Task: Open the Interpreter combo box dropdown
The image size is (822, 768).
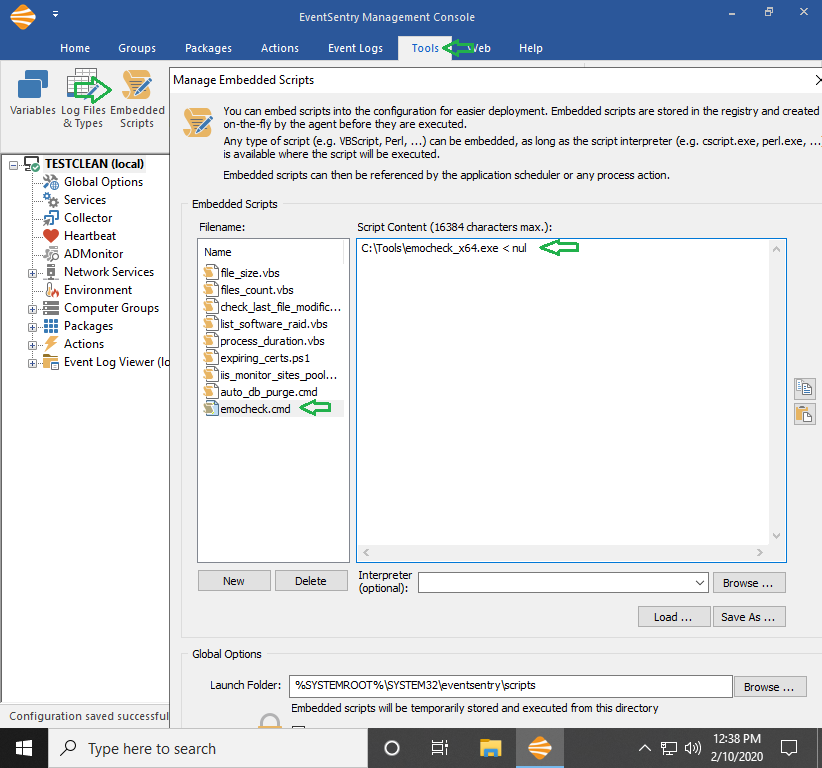Action: tap(699, 582)
